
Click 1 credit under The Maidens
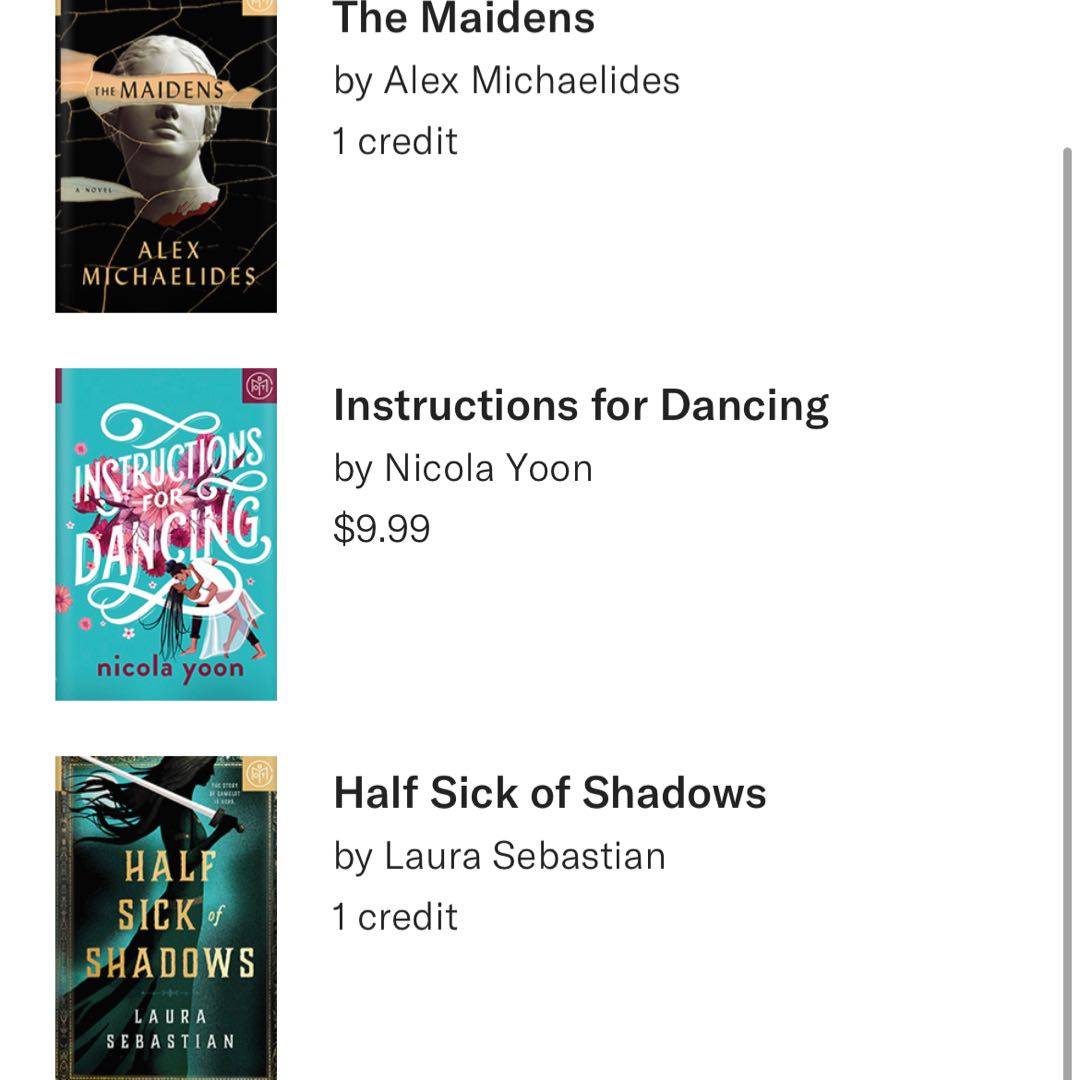[395, 141]
